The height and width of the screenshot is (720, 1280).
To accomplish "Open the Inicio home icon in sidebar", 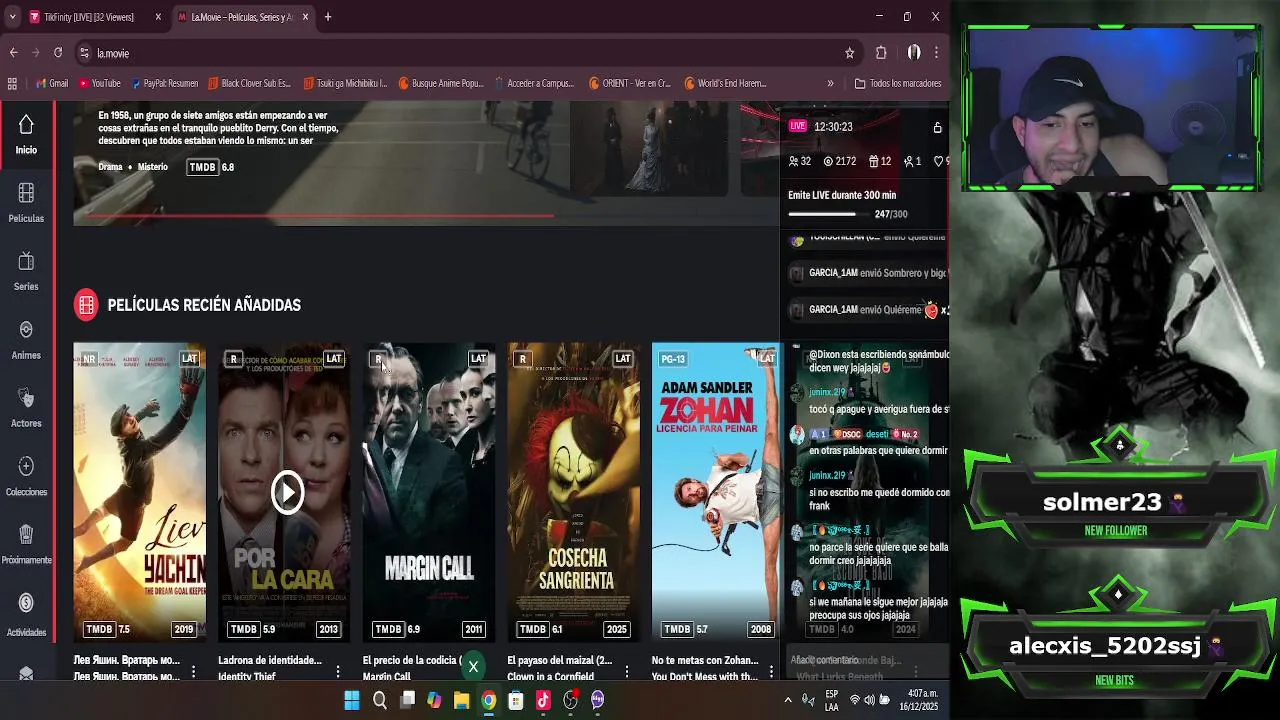I will [x=26, y=125].
